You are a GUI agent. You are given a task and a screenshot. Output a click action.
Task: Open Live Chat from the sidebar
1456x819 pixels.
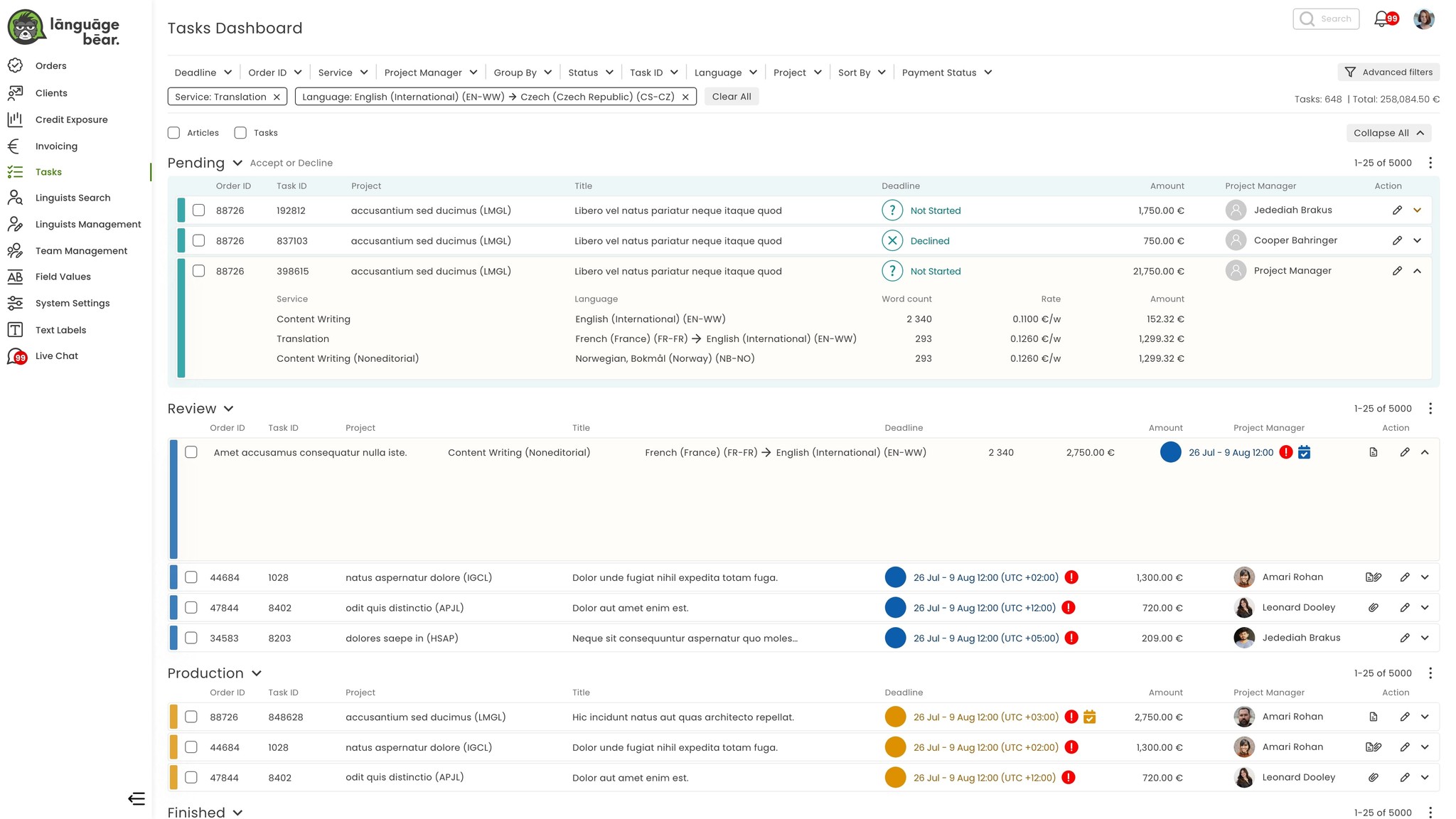57,356
